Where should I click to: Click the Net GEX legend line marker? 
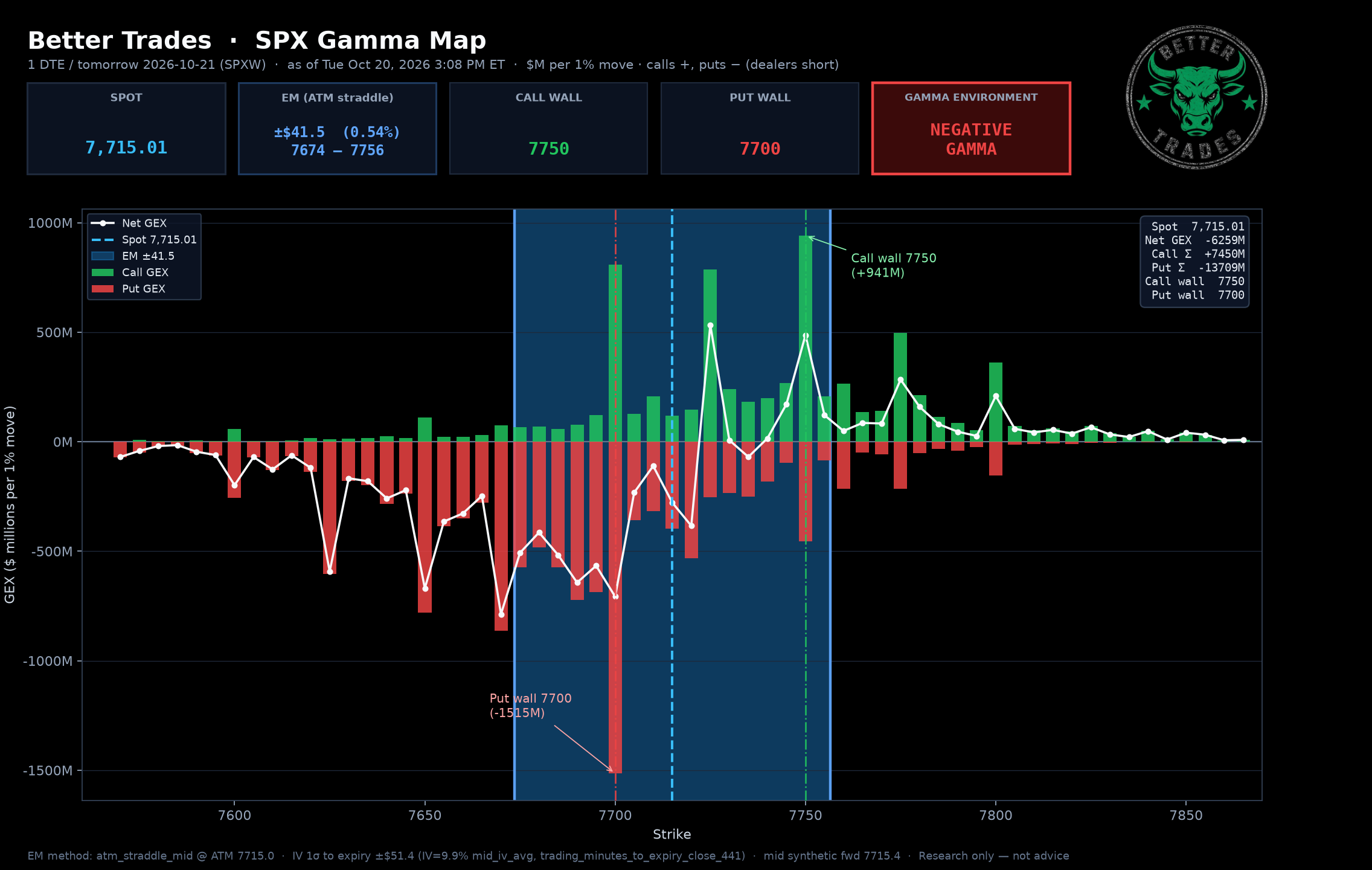(103, 223)
